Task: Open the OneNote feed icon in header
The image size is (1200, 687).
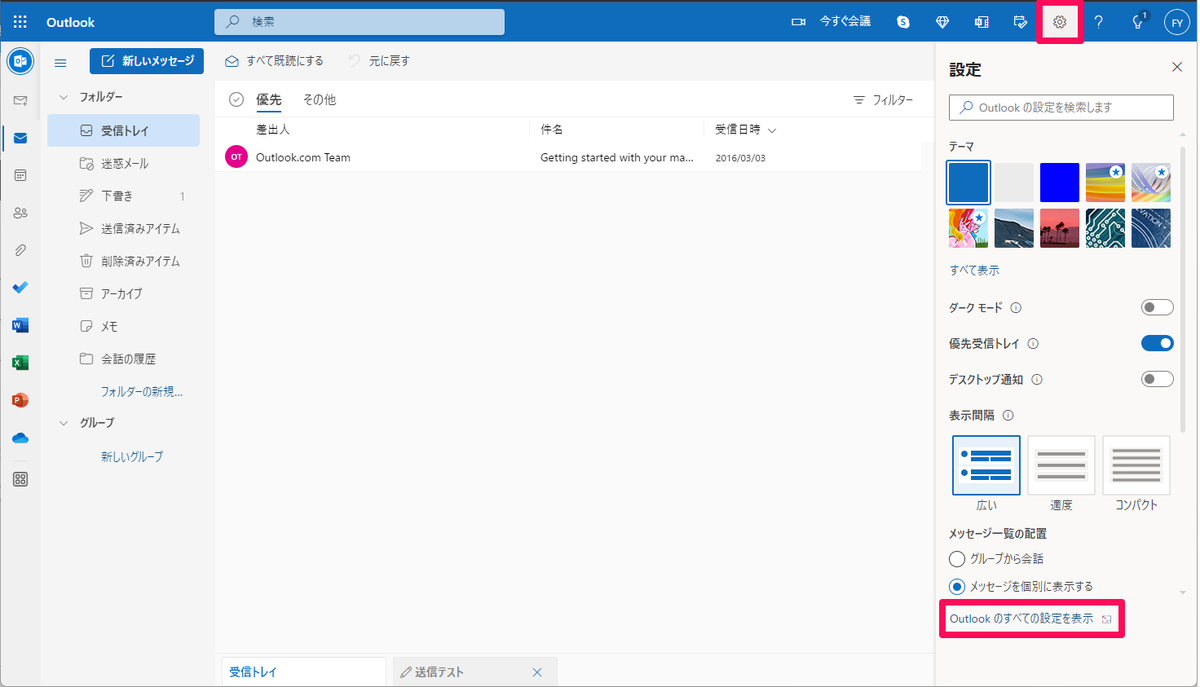Action: 981,22
